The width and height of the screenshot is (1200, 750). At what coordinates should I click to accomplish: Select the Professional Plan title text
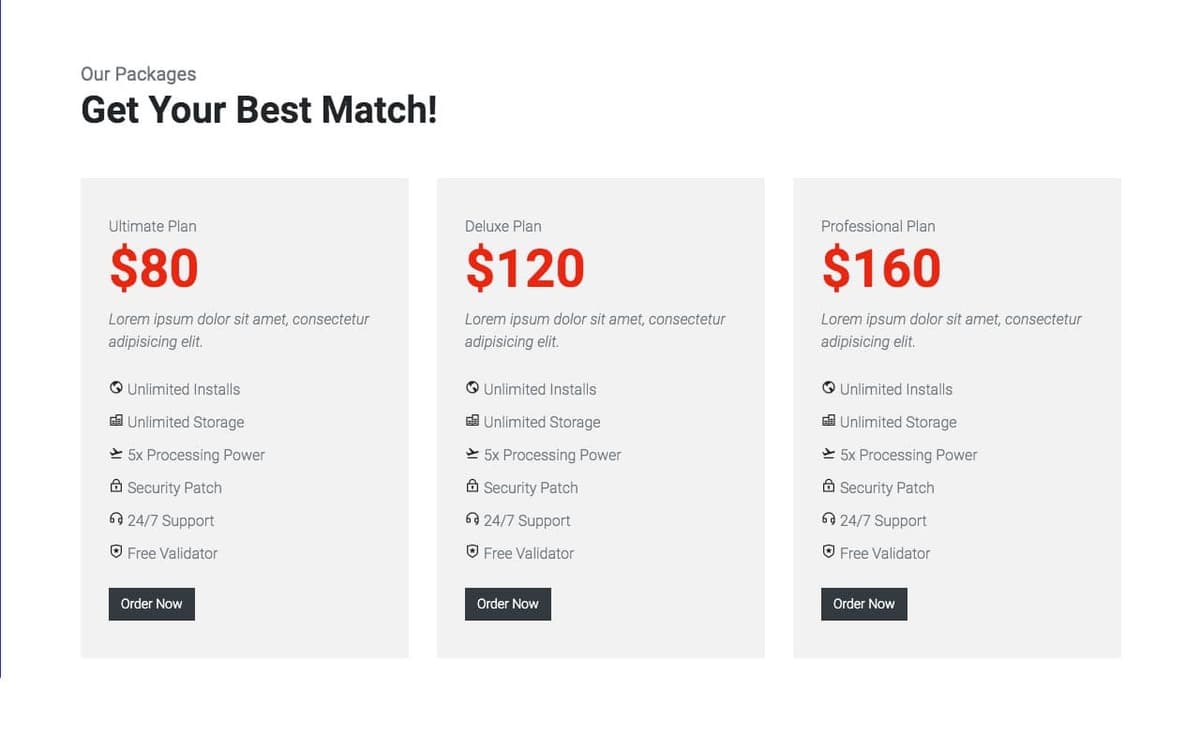click(x=878, y=226)
